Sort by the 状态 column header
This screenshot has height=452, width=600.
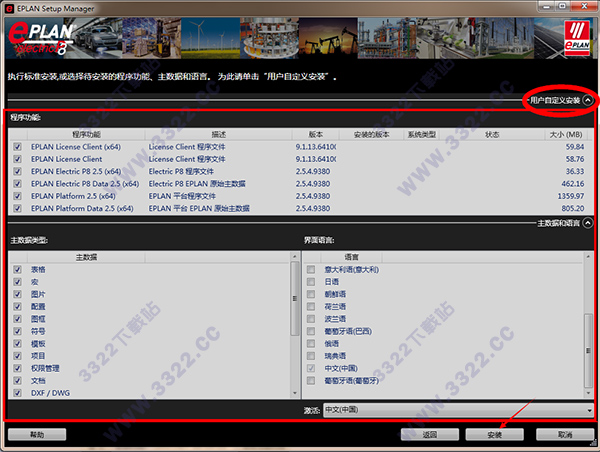(x=492, y=134)
